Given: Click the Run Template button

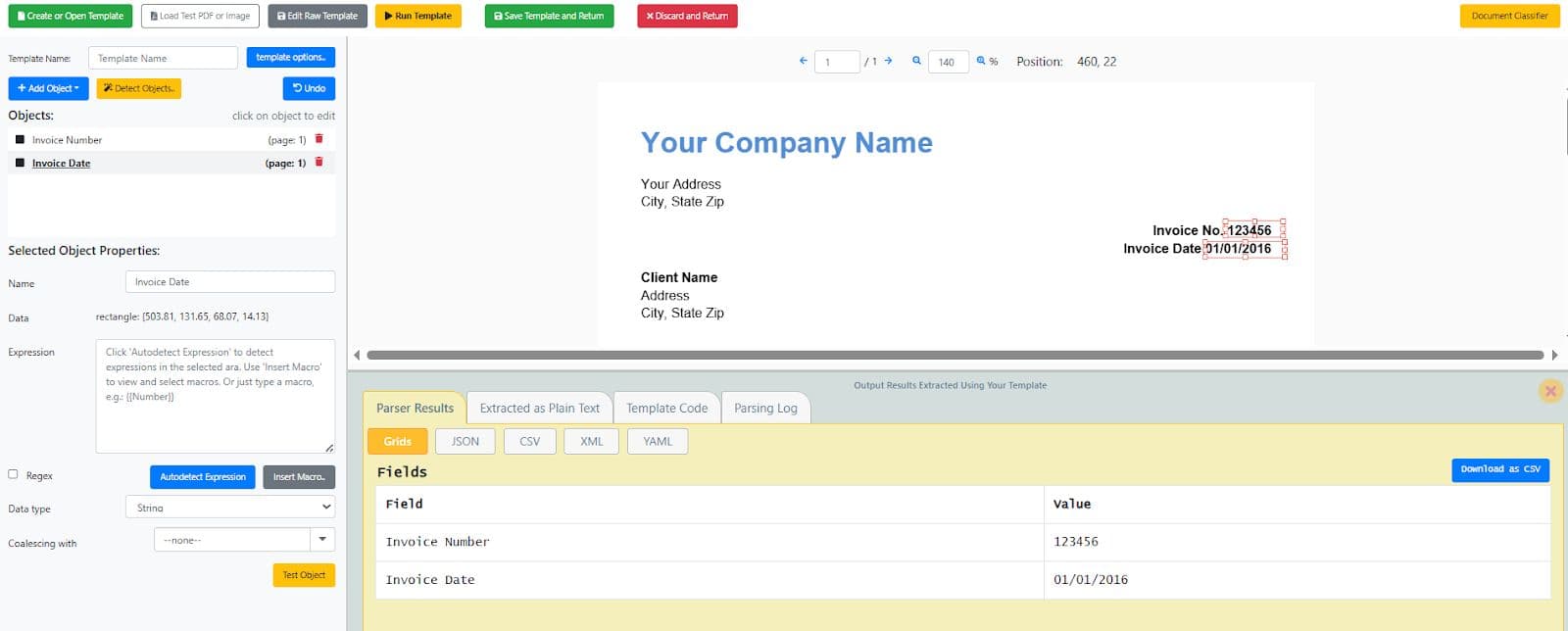Looking at the screenshot, I should pyautogui.click(x=417, y=16).
